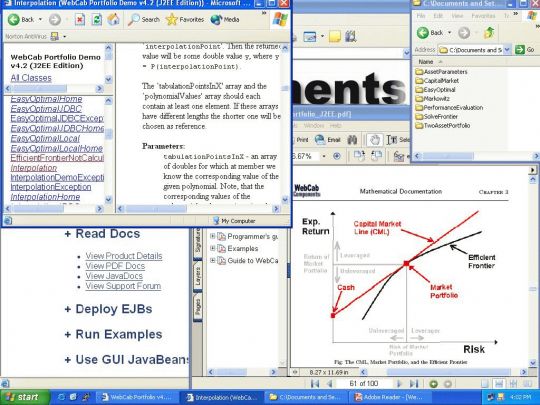Click the green go-to-next-view button in Adobe Reader

click(434, 383)
